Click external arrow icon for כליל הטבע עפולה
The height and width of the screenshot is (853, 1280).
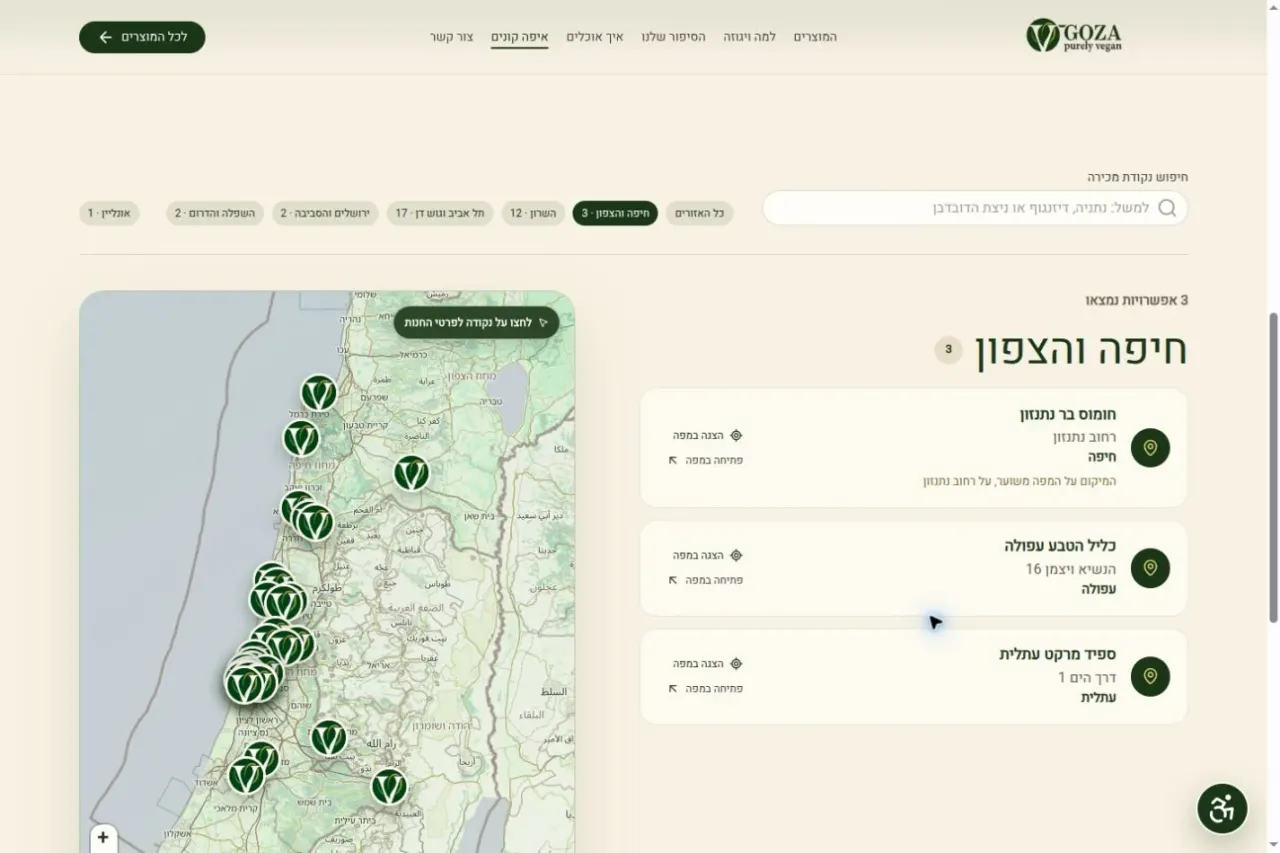click(x=673, y=580)
